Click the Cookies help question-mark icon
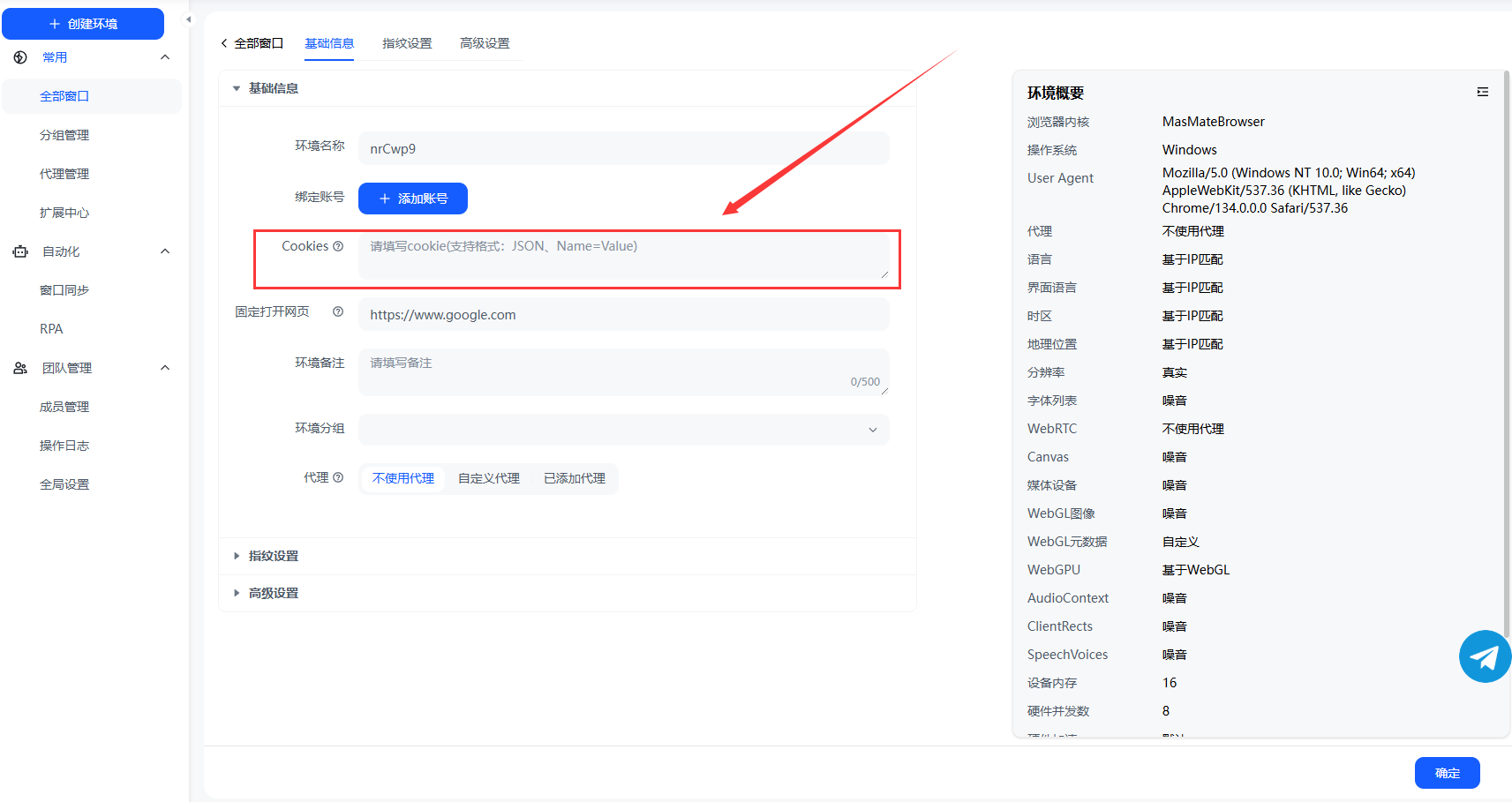Image resolution: width=1512 pixels, height=802 pixels. 338,246
